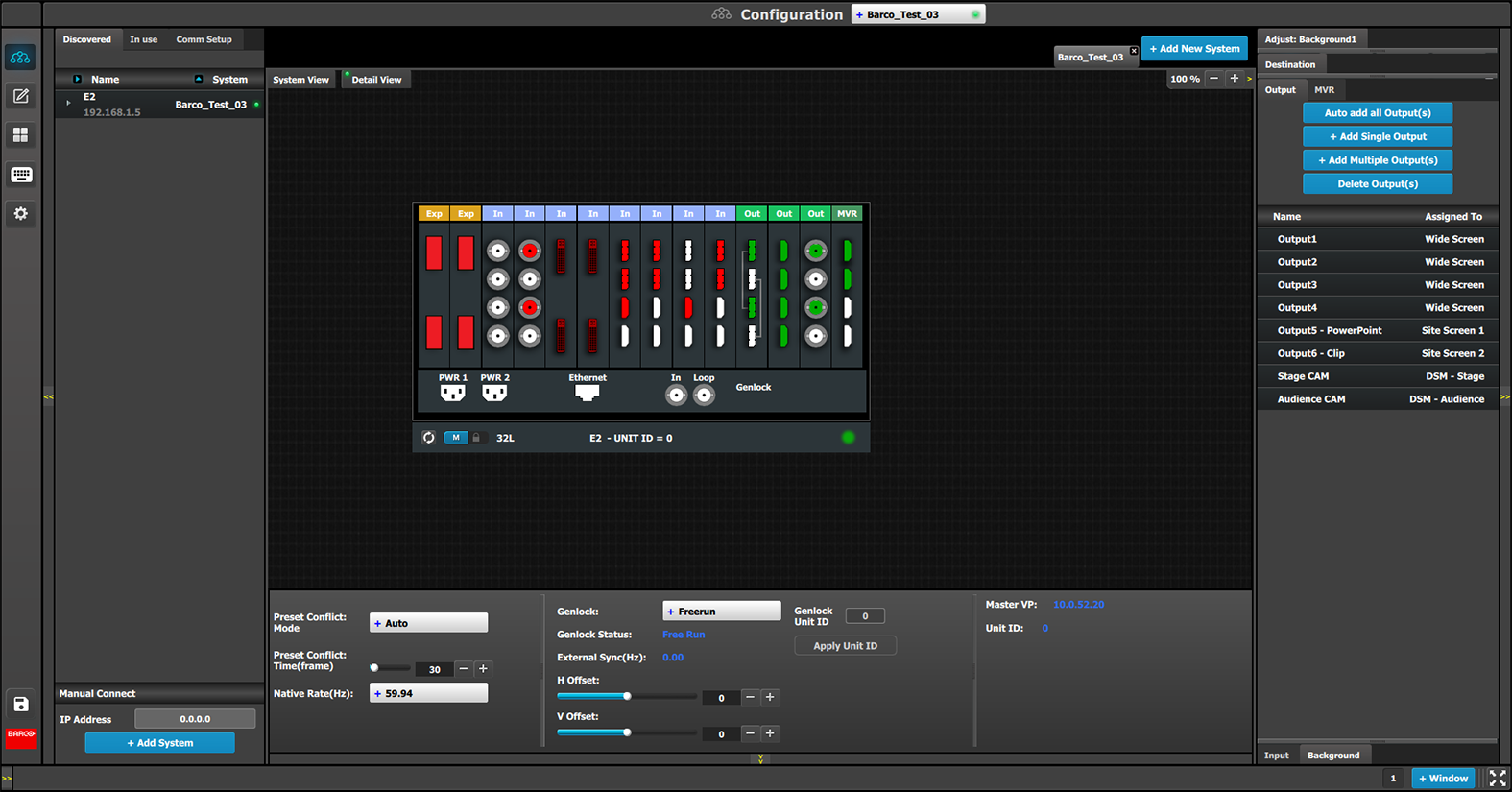Screen dimensions: 1512x792
Task: Open the Output tab
Action: coord(1280,89)
